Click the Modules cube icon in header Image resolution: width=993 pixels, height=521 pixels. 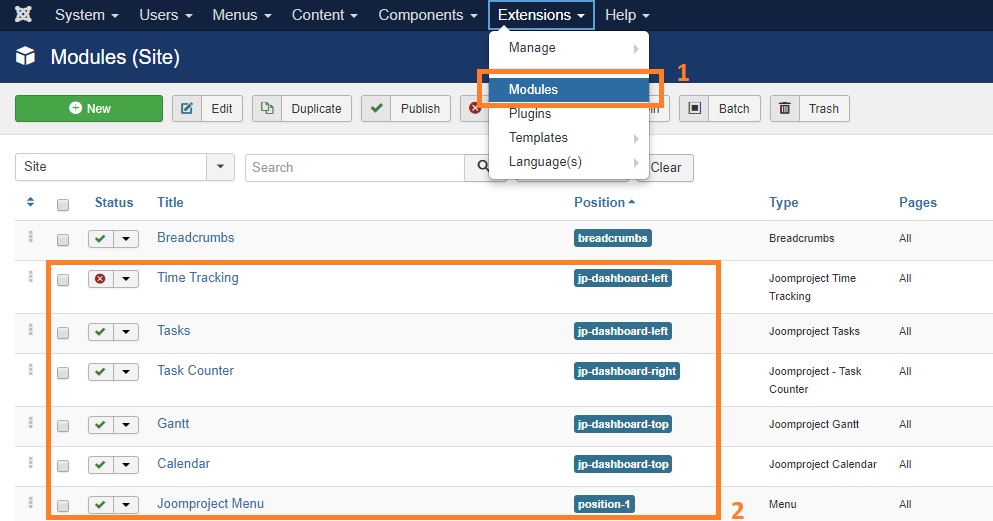tap(25, 56)
